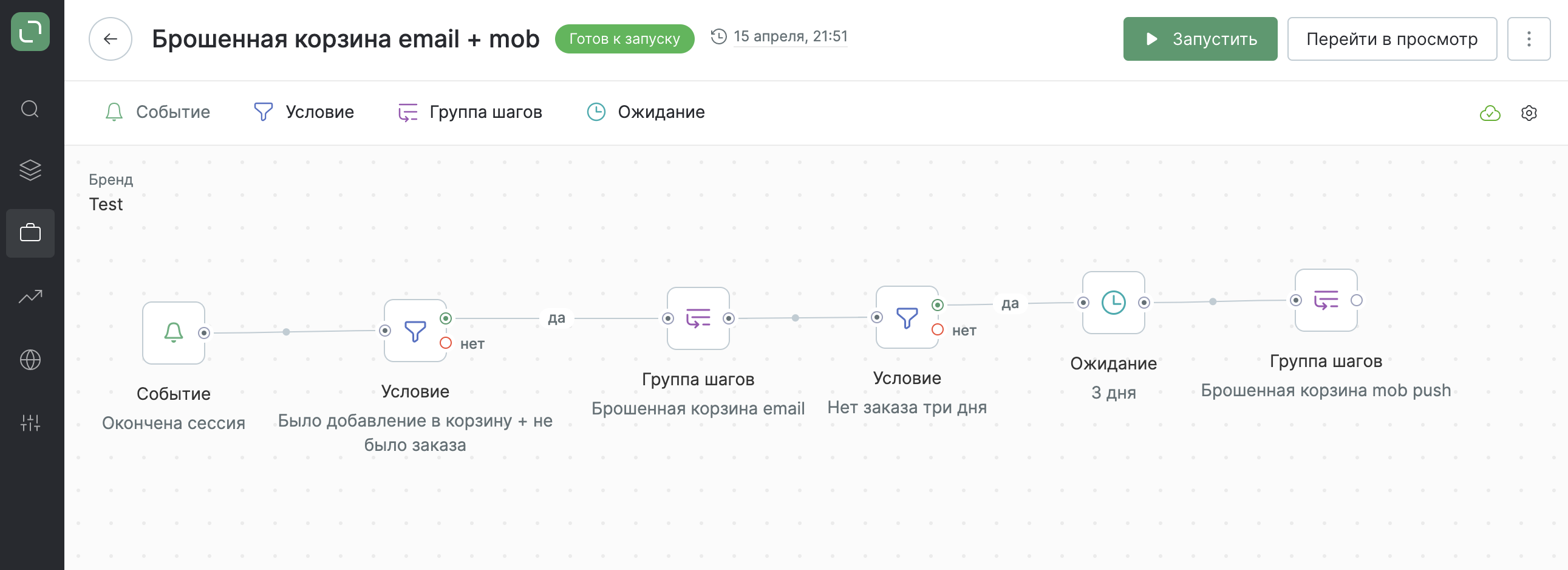Screen dimensions: 1568x570
Task: Click the Брошенная корзина mob push caption
Action: (x=1326, y=390)
